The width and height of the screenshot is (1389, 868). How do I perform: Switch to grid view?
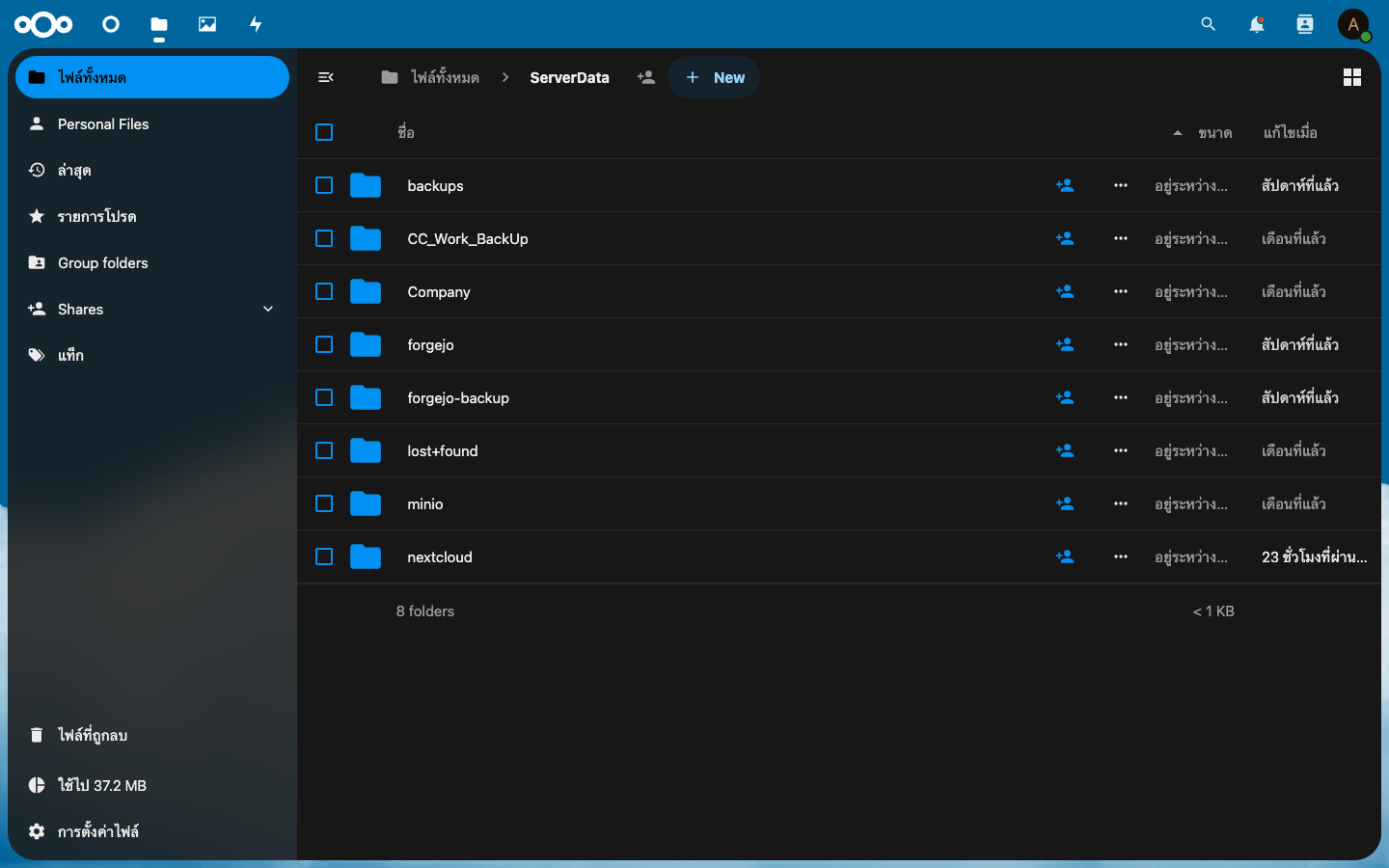click(1352, 77)
